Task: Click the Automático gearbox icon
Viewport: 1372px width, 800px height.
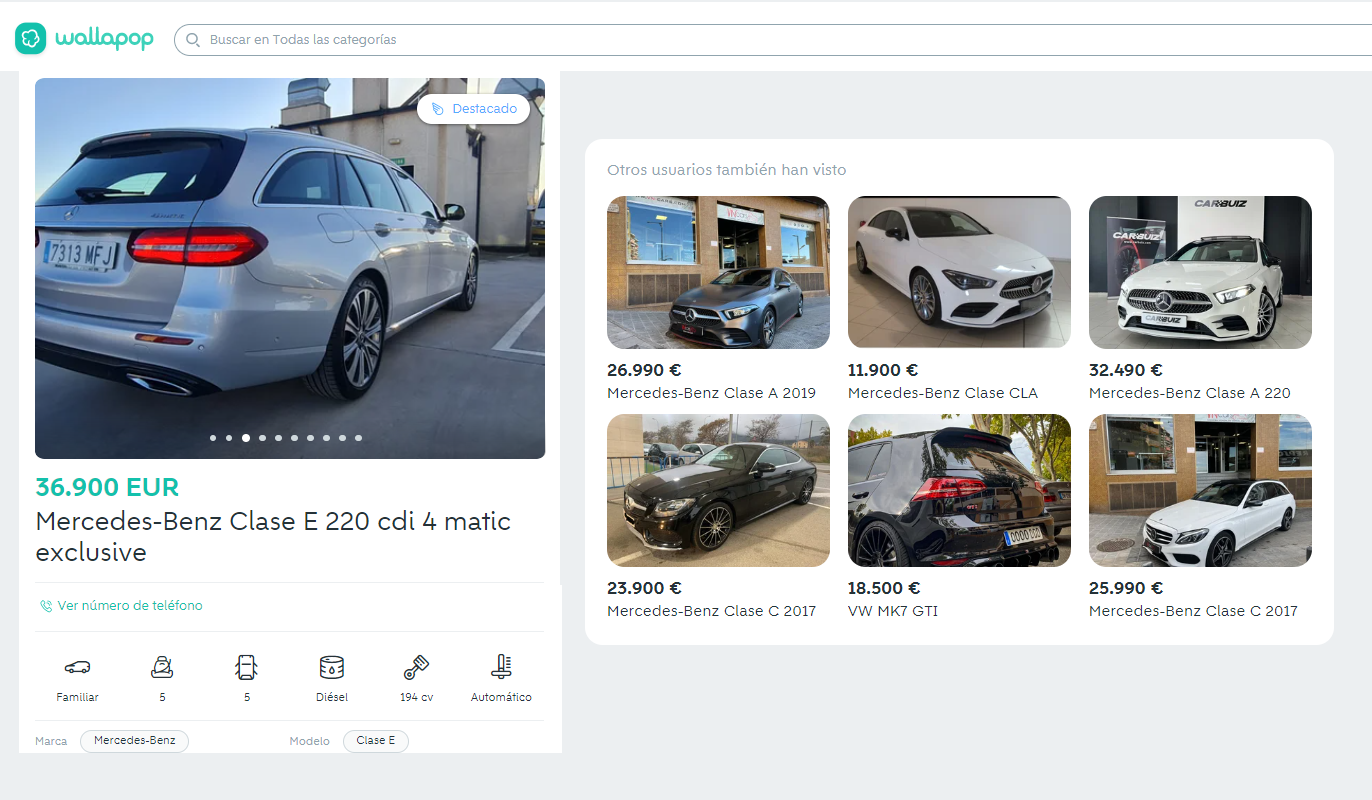Action: (501, 667)
